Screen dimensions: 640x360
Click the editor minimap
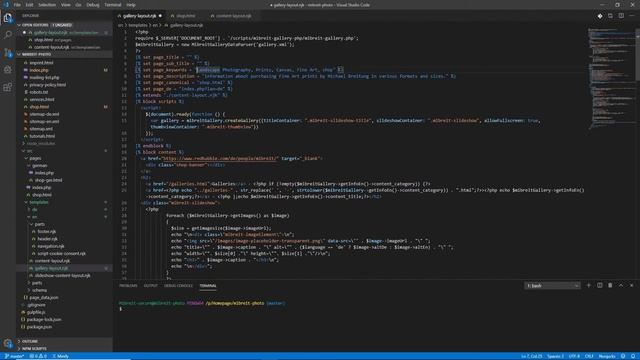(611, 78)
